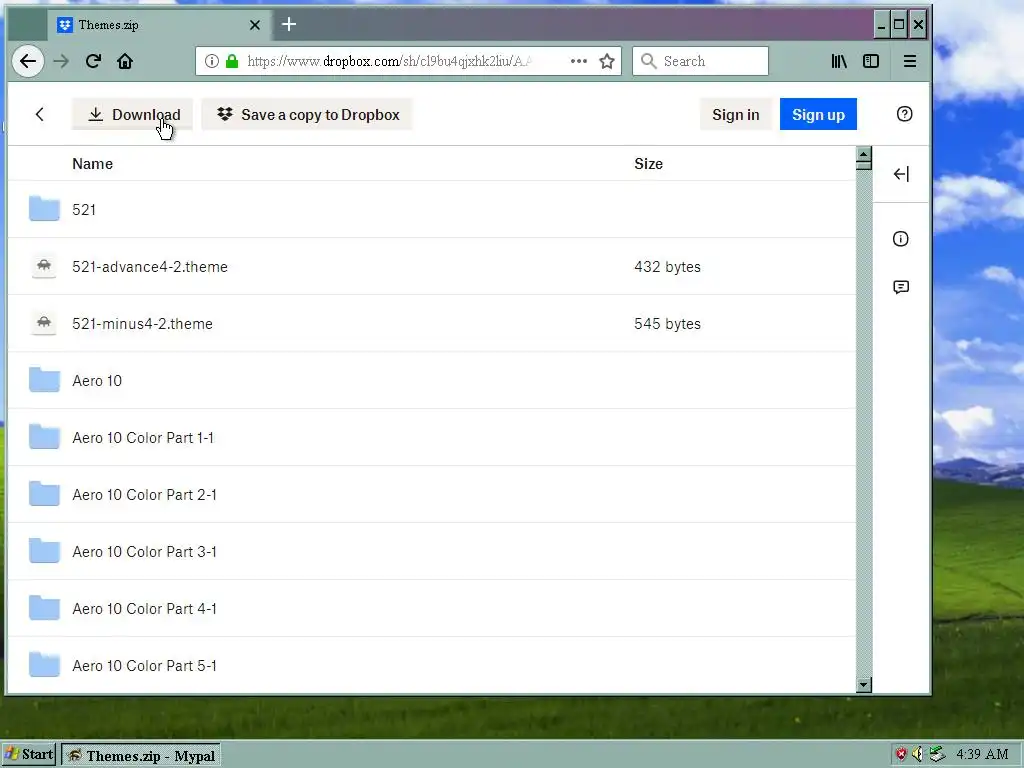Click the blue Sign up button

pos(818,114)
